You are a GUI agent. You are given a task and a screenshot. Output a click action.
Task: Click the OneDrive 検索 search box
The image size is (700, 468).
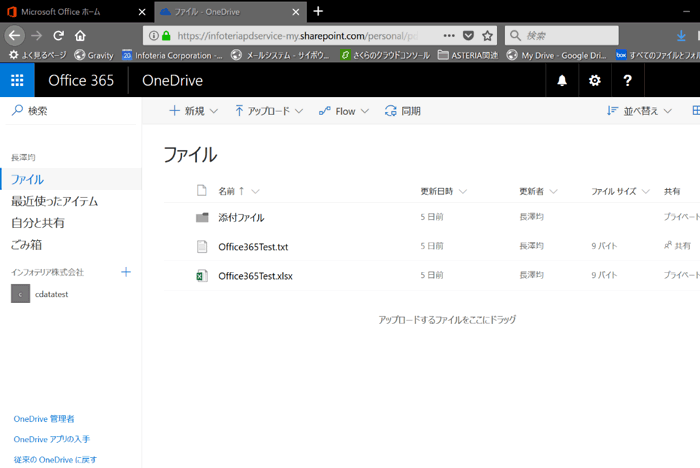[71, 110]
